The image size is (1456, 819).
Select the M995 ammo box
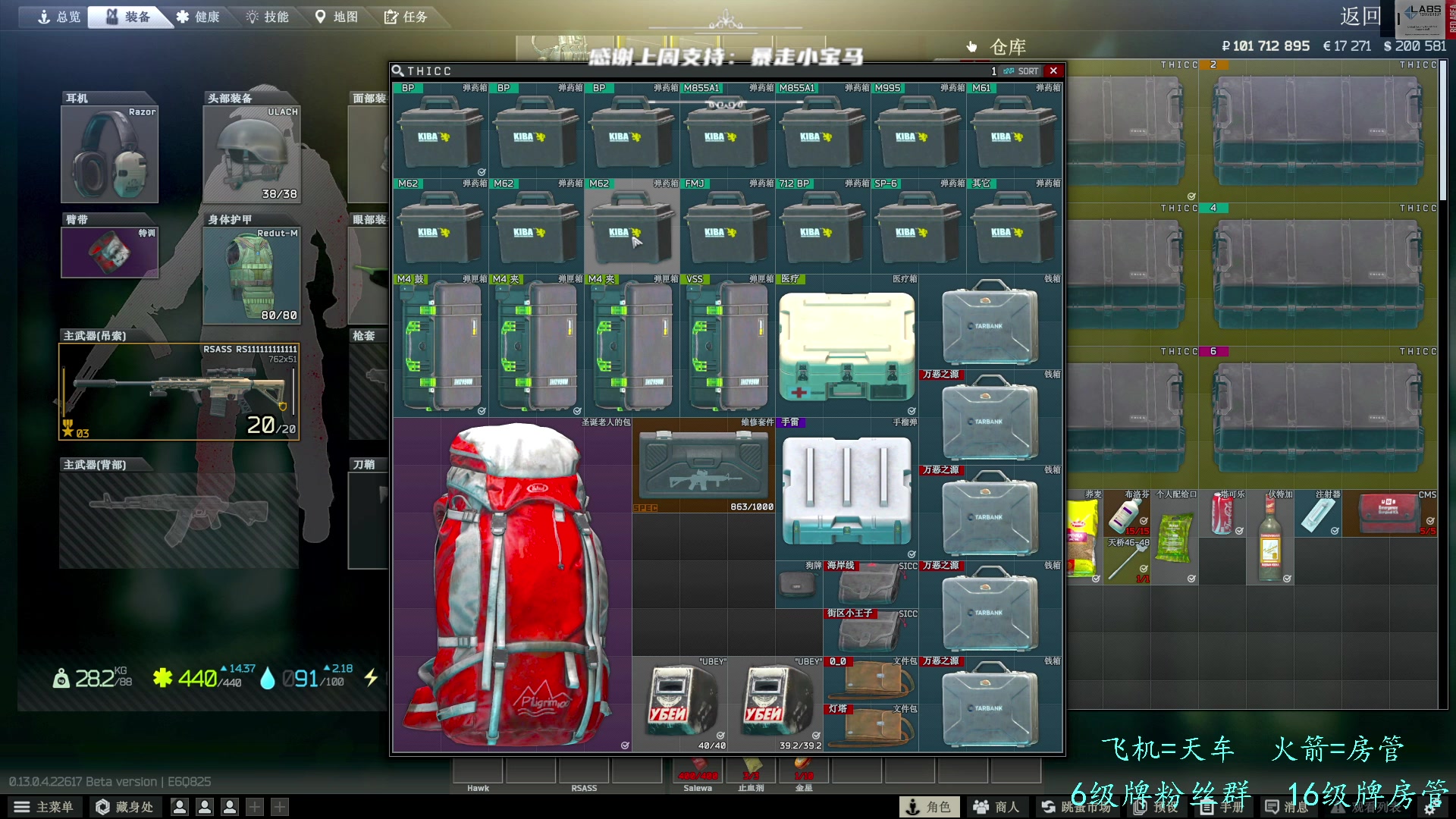(x=918, y=130)
